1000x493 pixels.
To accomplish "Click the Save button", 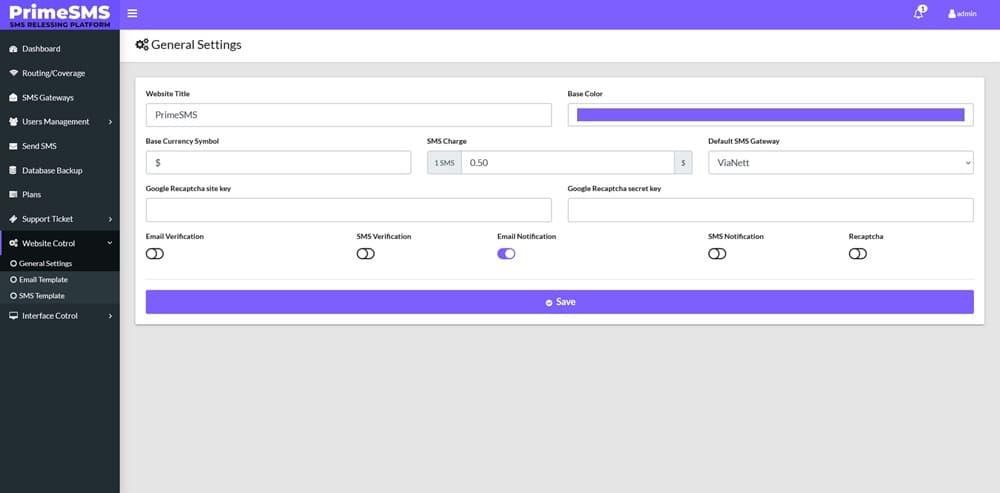I will pos(559,302).
